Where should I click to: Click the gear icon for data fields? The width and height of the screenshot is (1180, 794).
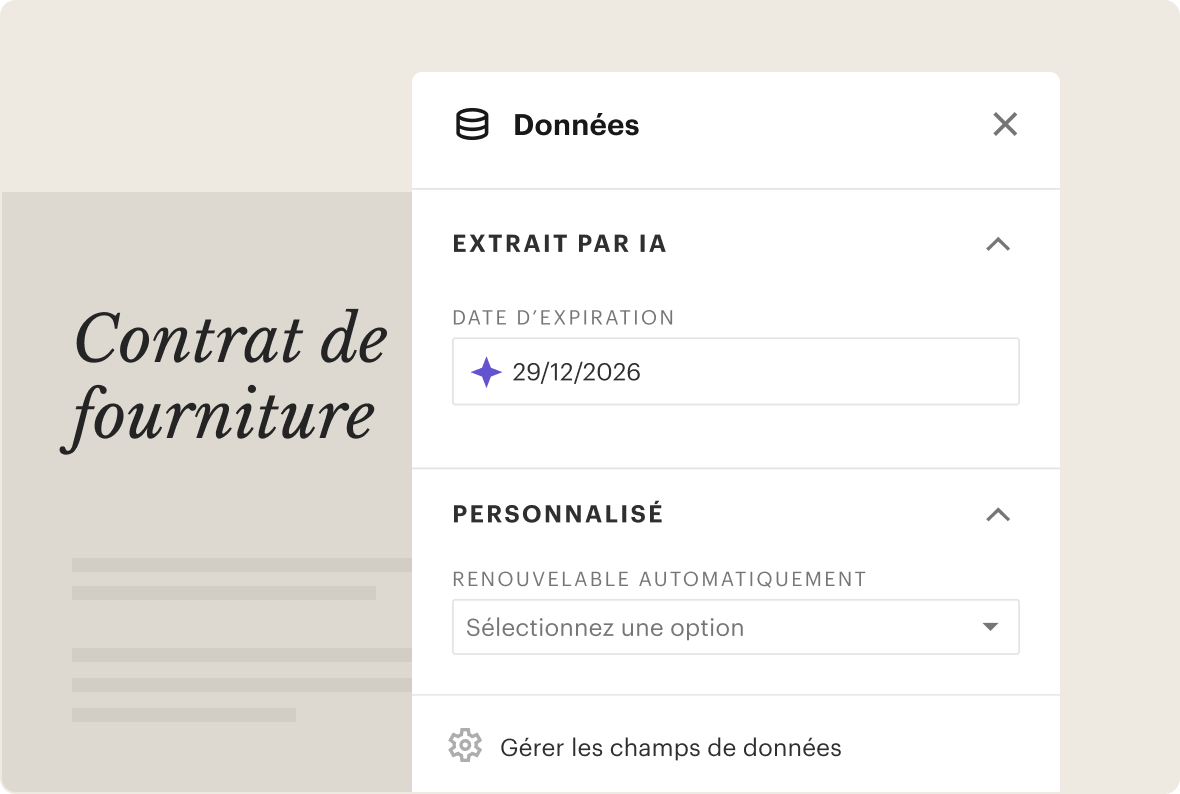(465, 745)
